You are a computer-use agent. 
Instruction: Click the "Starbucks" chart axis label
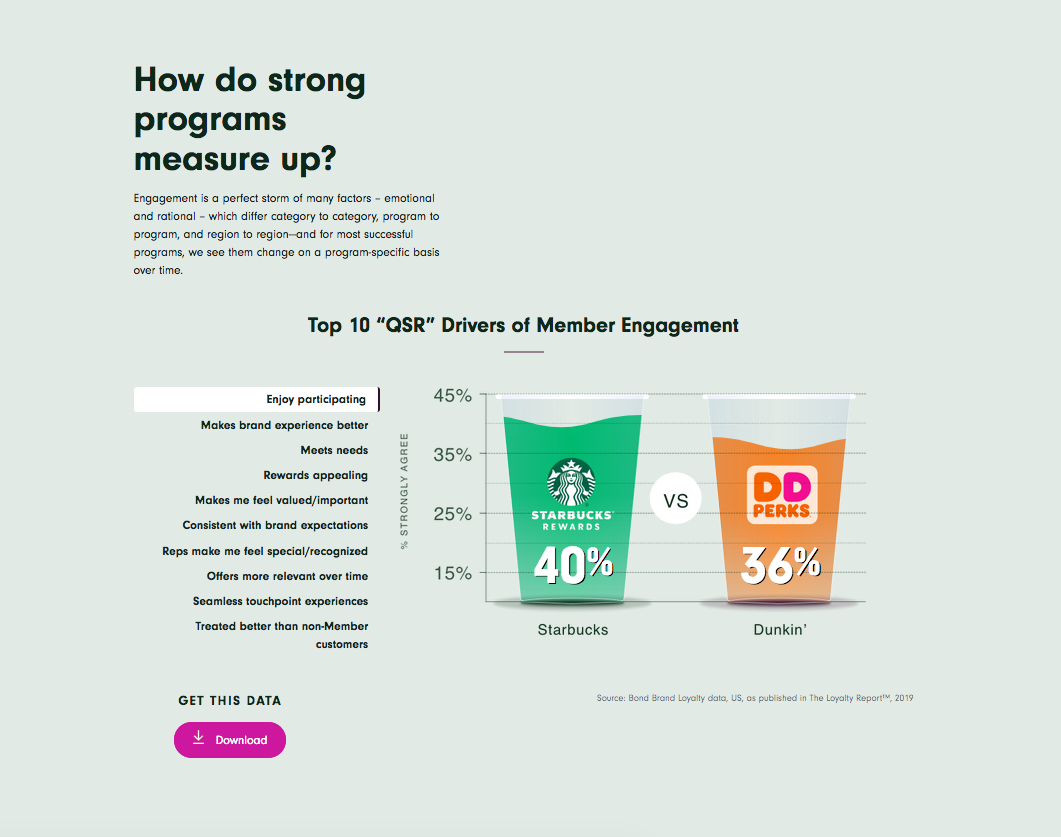click(573, 630)
